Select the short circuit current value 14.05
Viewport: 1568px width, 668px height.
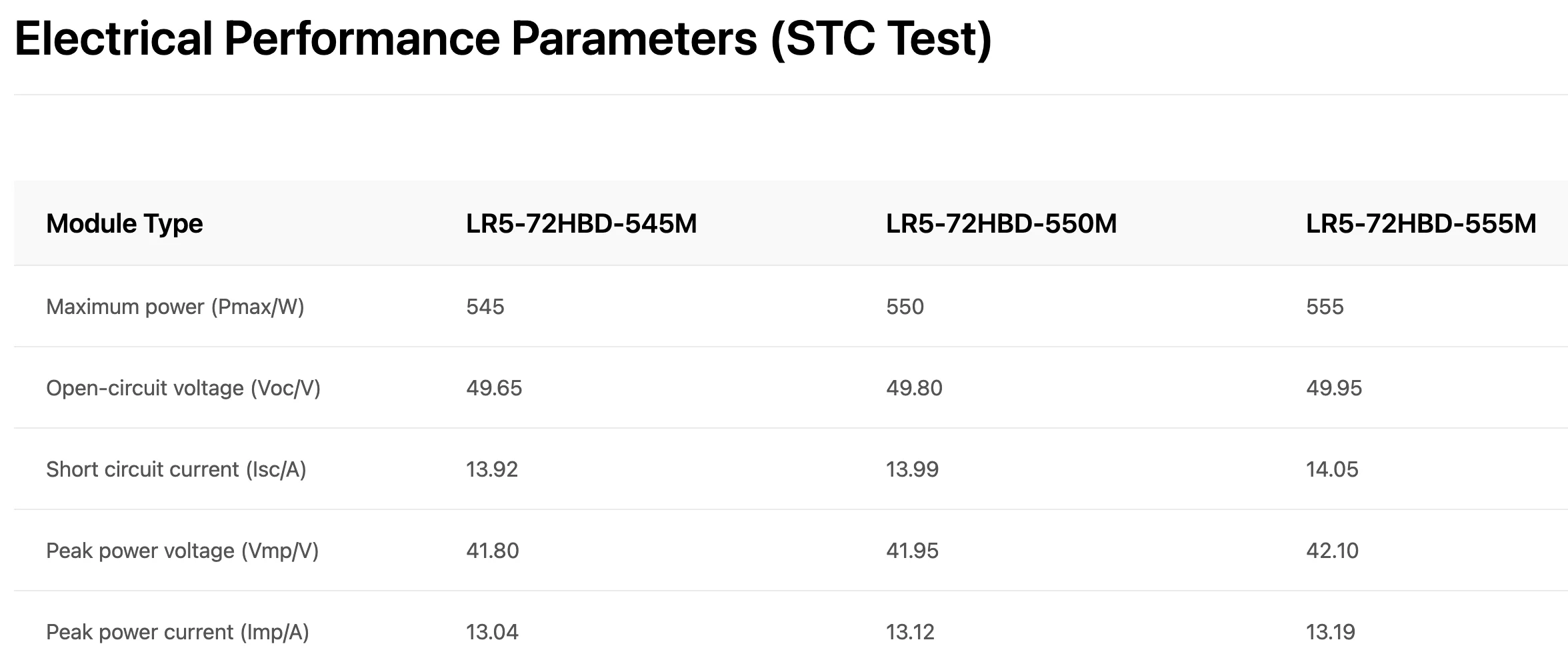click(x=1332, y=469)
